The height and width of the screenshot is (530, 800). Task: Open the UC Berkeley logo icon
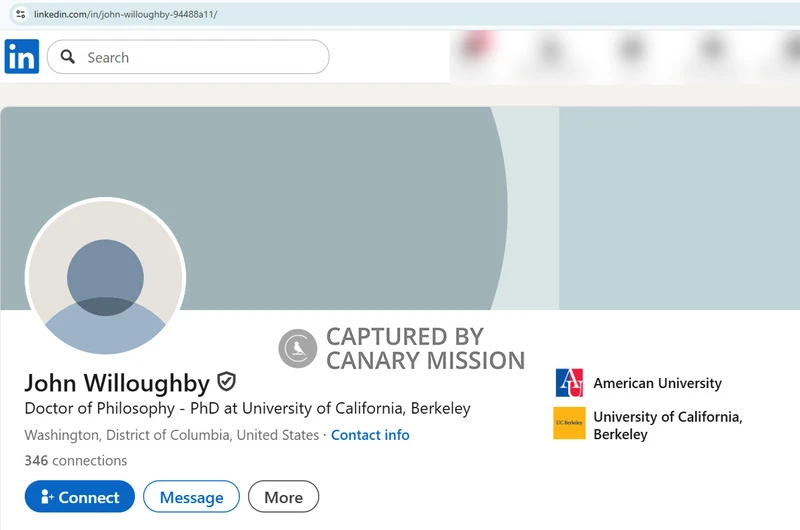click(x=569, y=423)
